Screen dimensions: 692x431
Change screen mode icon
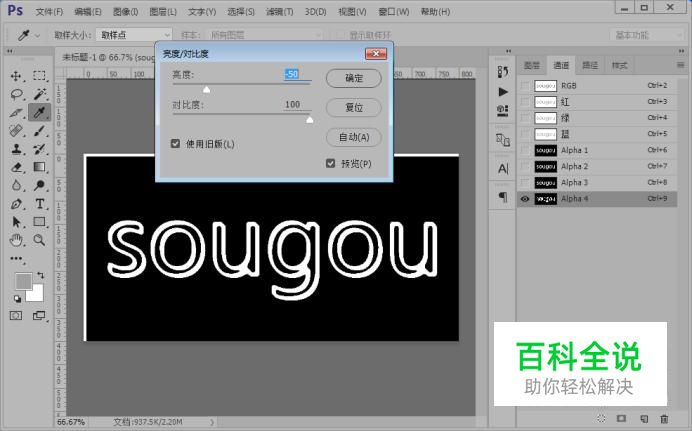[39, 315]
